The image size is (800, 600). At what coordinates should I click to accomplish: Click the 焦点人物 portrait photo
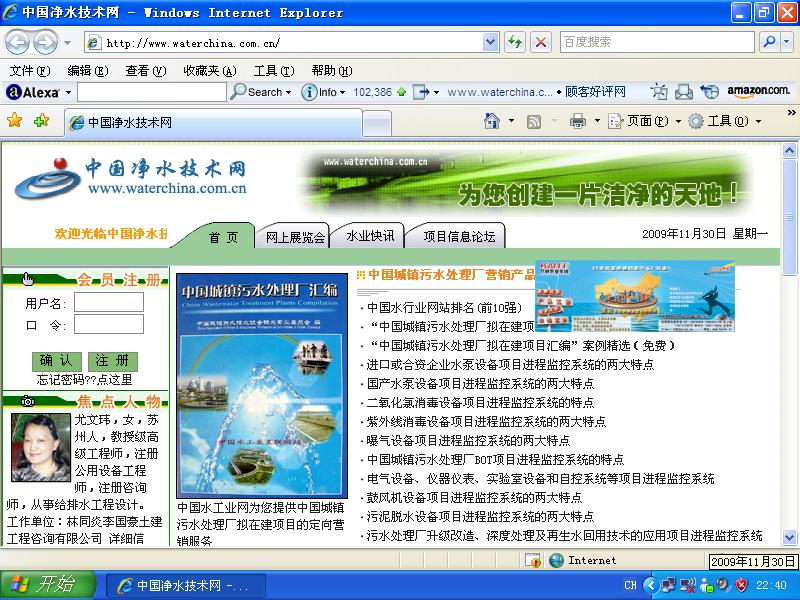(41, 447)
